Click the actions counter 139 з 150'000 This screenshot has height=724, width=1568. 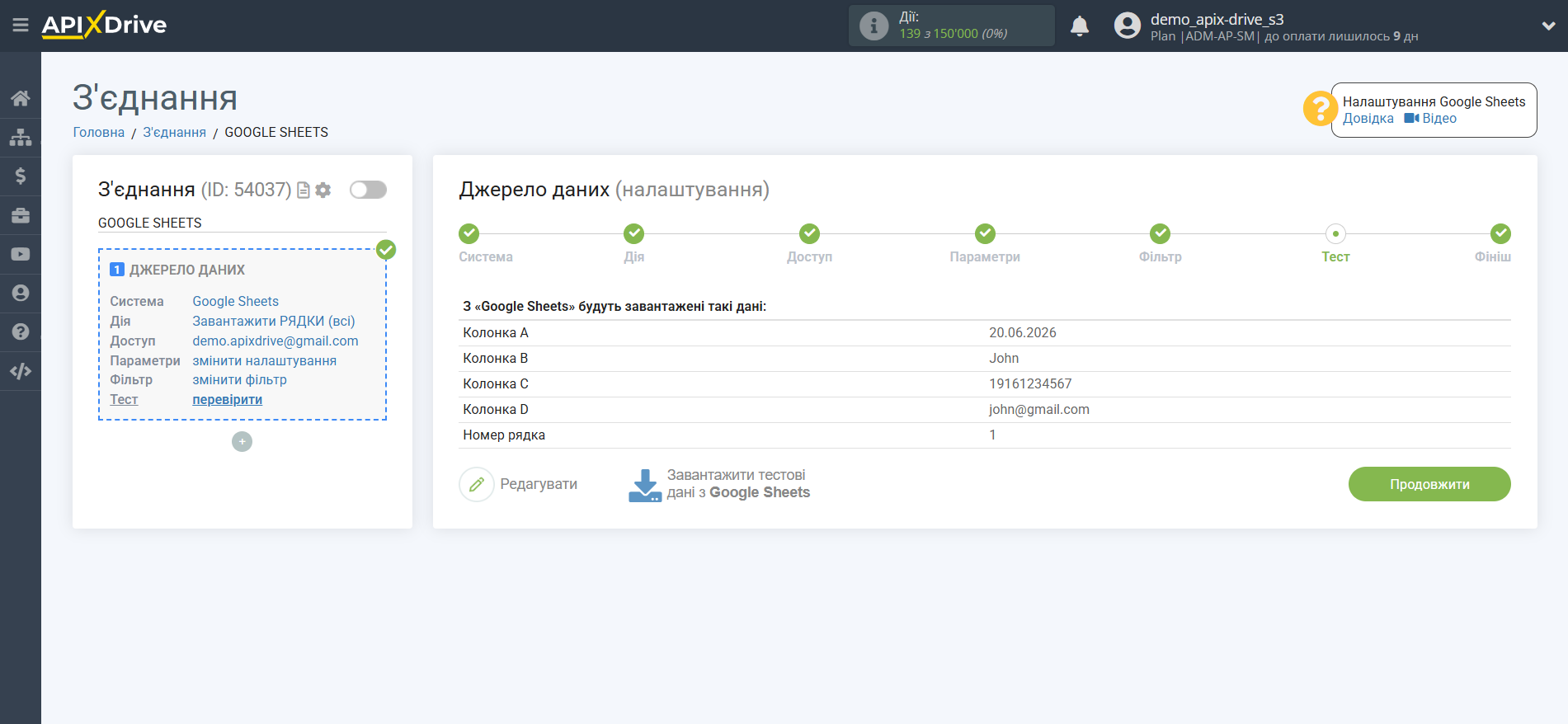coord(953,34)
